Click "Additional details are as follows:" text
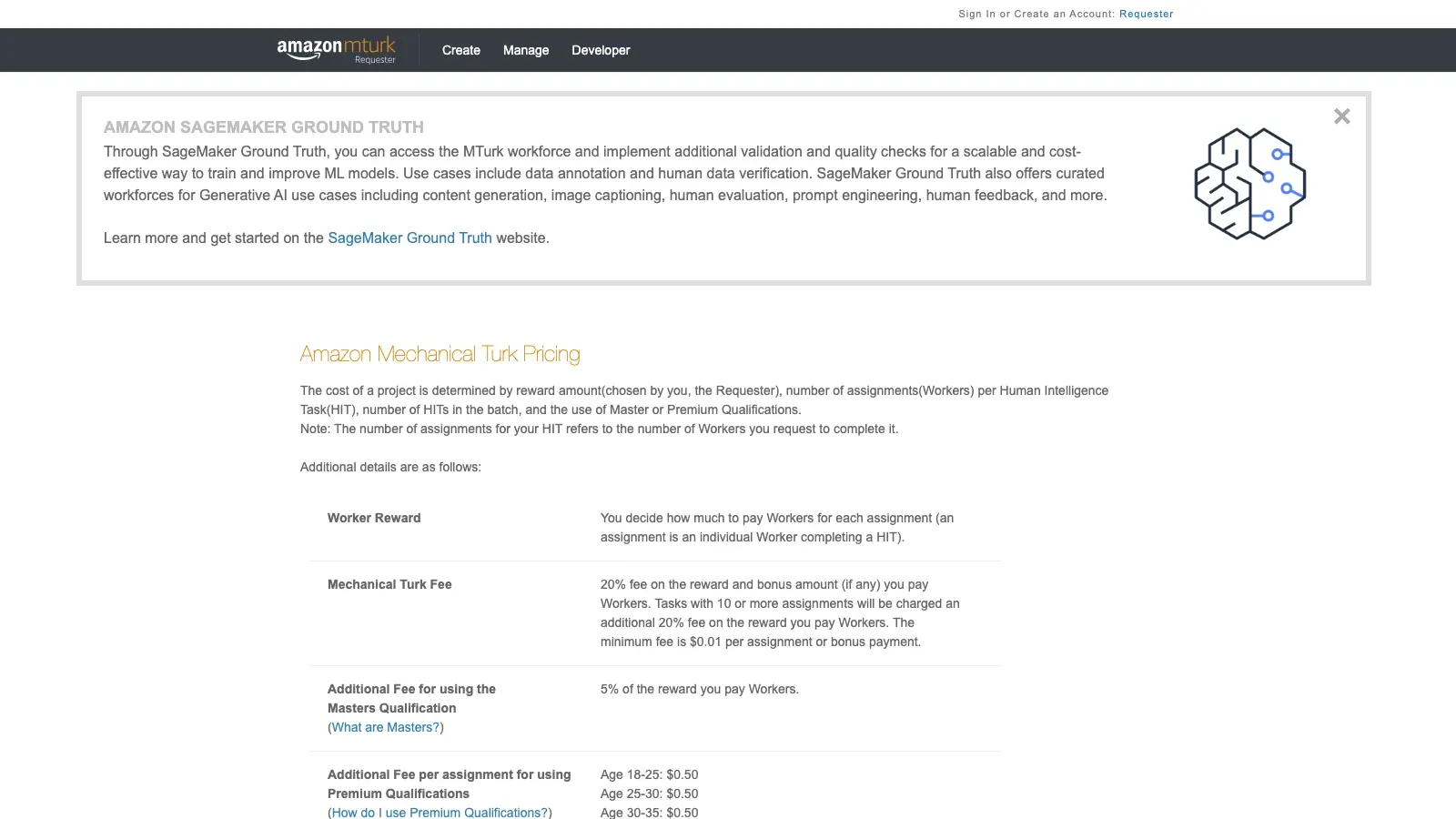 coord(390,467)
